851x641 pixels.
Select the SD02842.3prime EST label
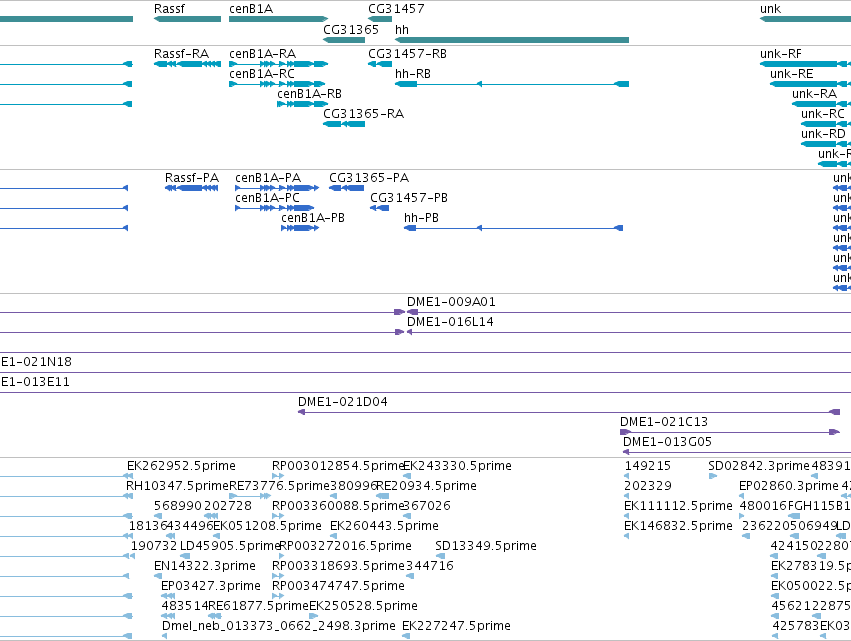[x=759, y=466]
